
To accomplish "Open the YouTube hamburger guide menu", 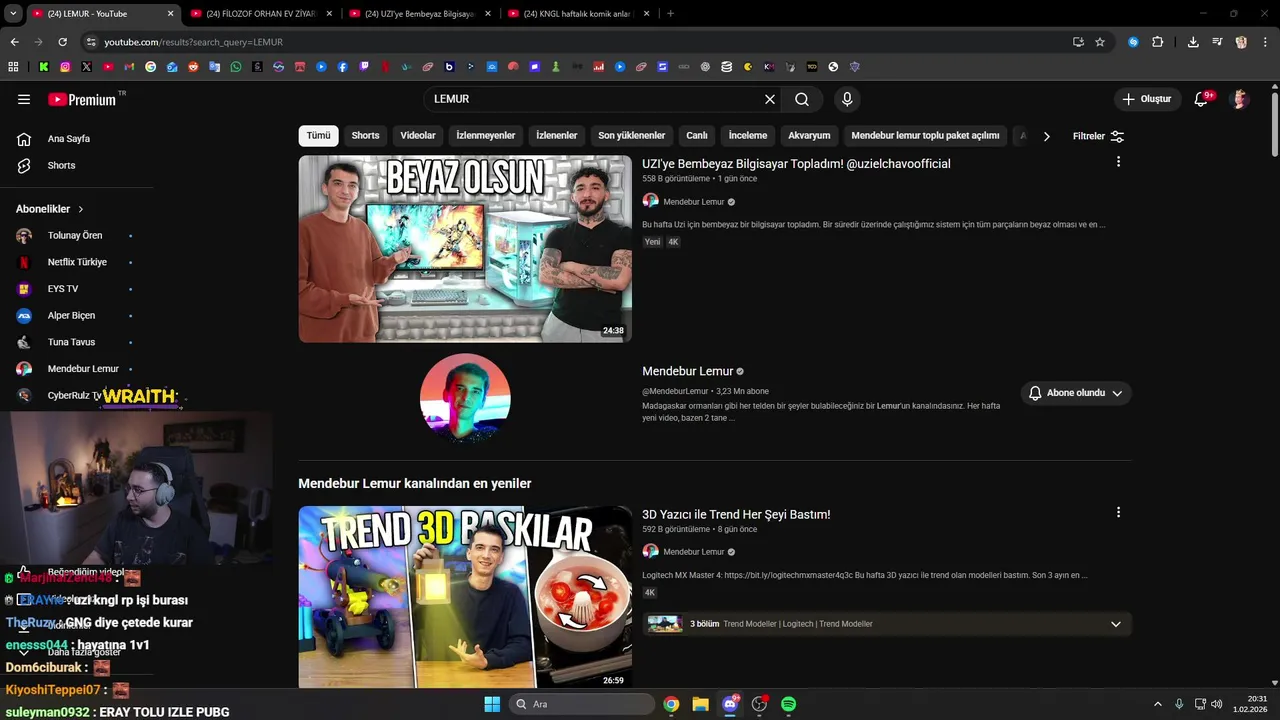I will coord(24,99).
